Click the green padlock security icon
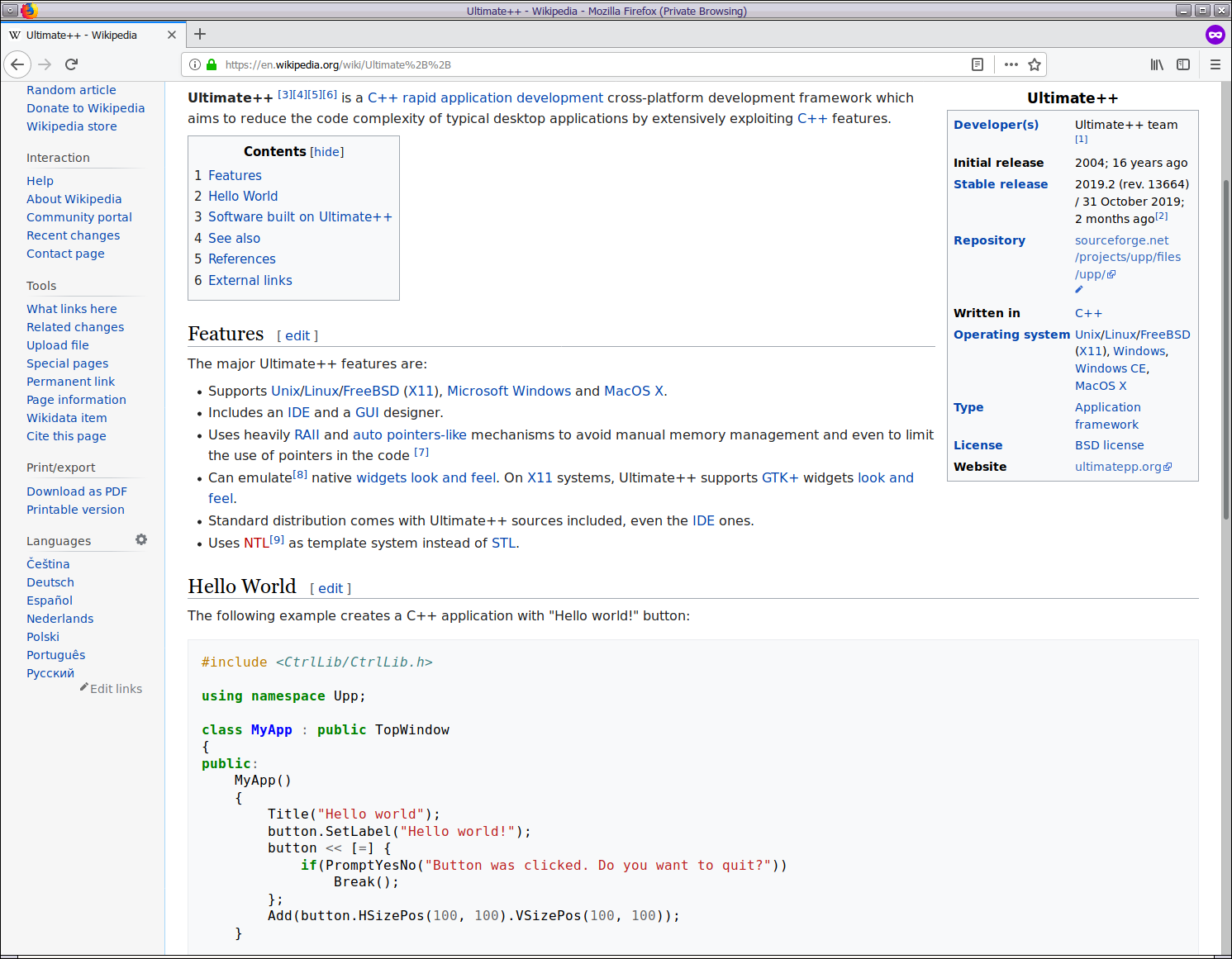Image resolution: width=1232 pixels, height=959 pixels. click(212, 64)
